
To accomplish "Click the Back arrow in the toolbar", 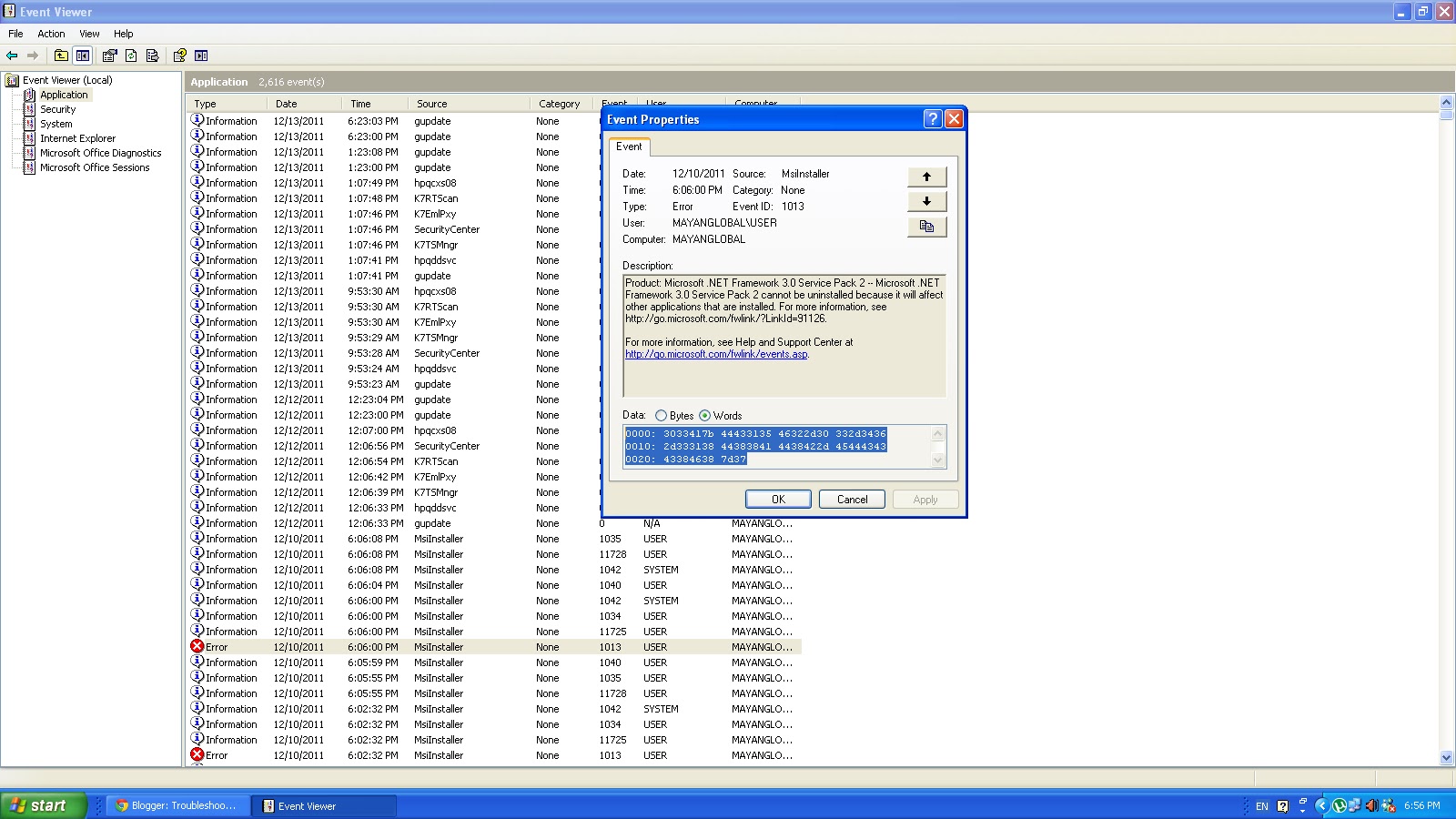I will click(12, 56).
